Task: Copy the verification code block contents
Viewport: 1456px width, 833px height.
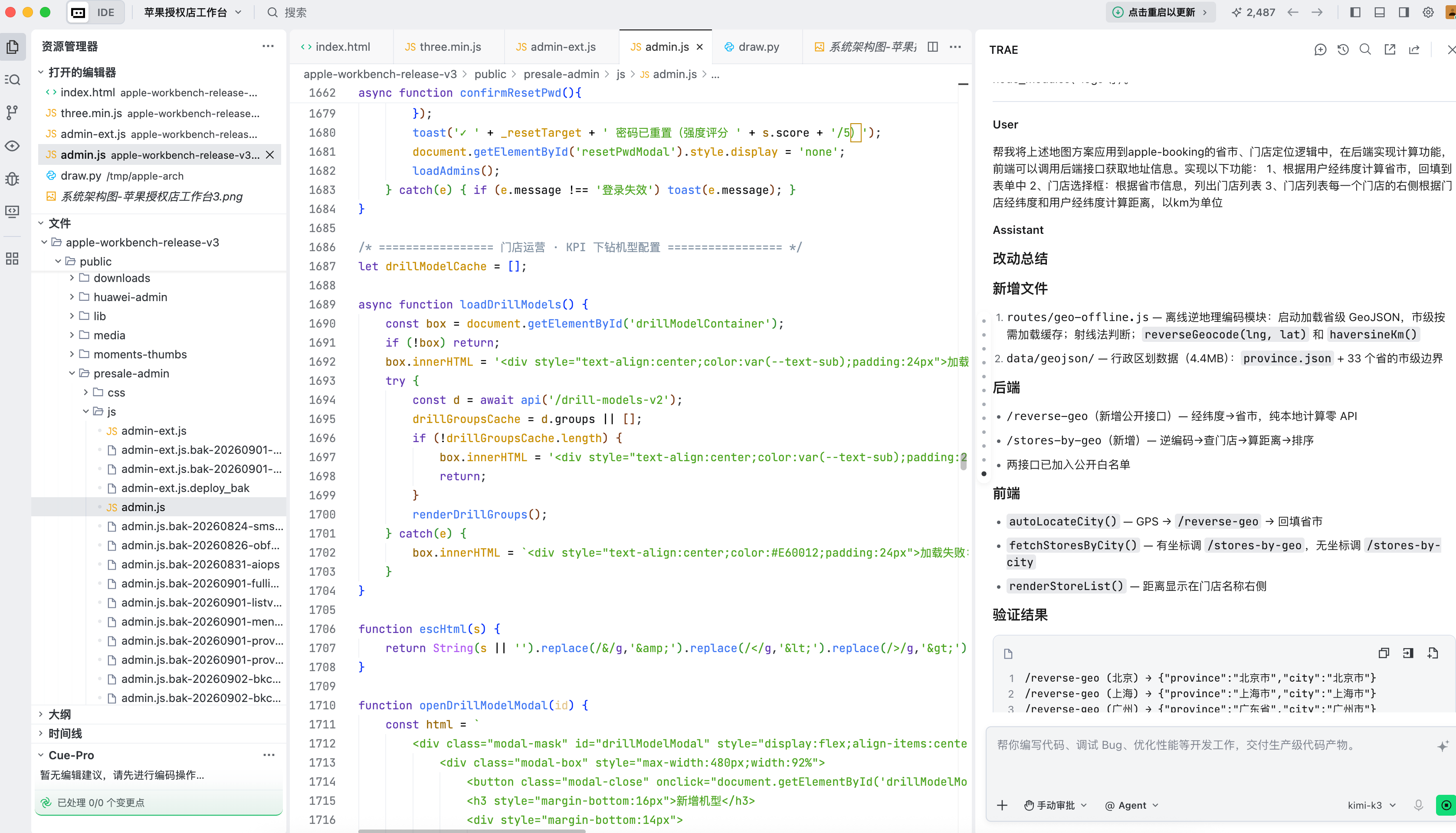Action: [1384, 653]
